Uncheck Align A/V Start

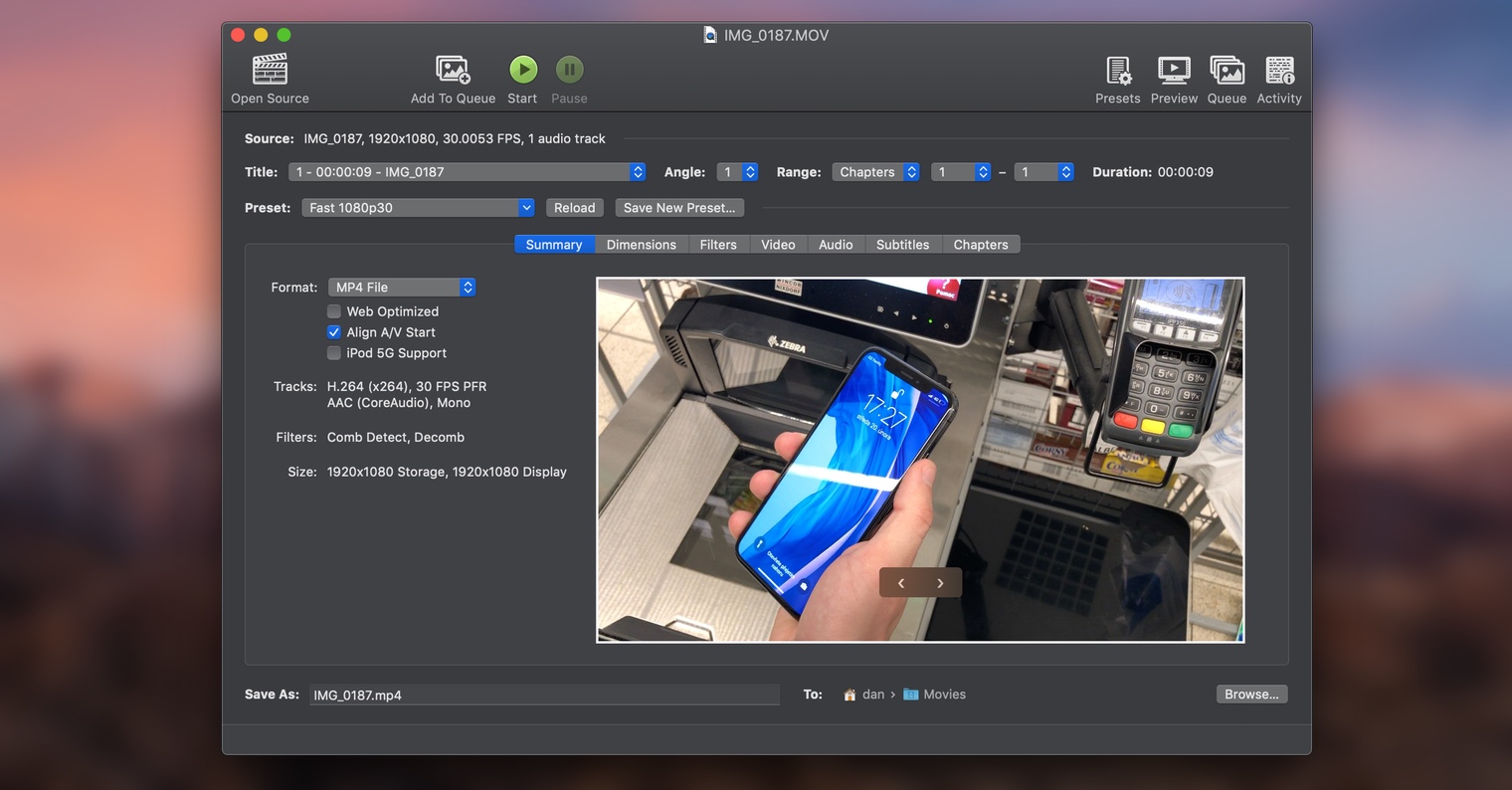coord(334,332)
